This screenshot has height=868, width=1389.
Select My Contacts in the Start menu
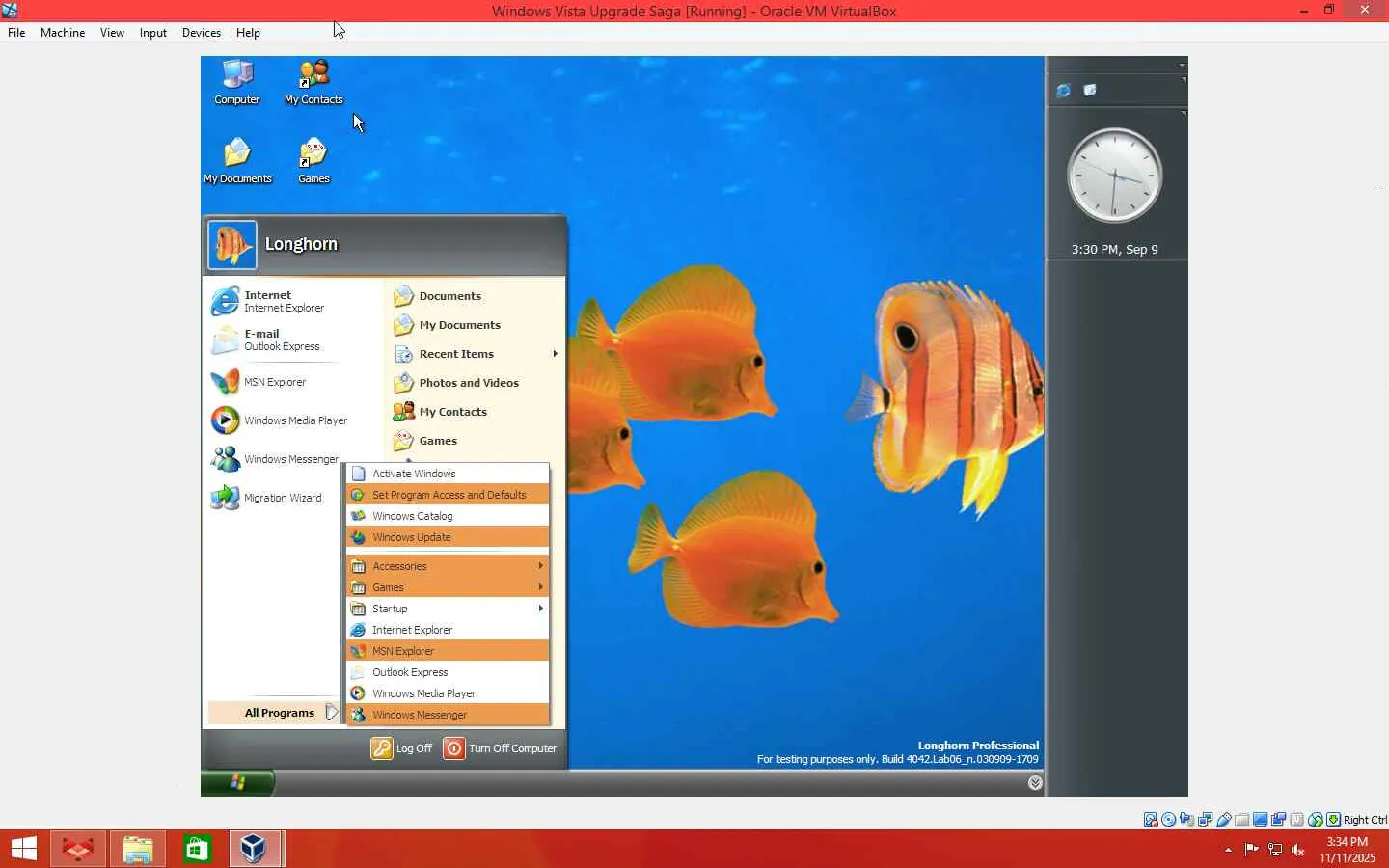(x=476, y=412)
